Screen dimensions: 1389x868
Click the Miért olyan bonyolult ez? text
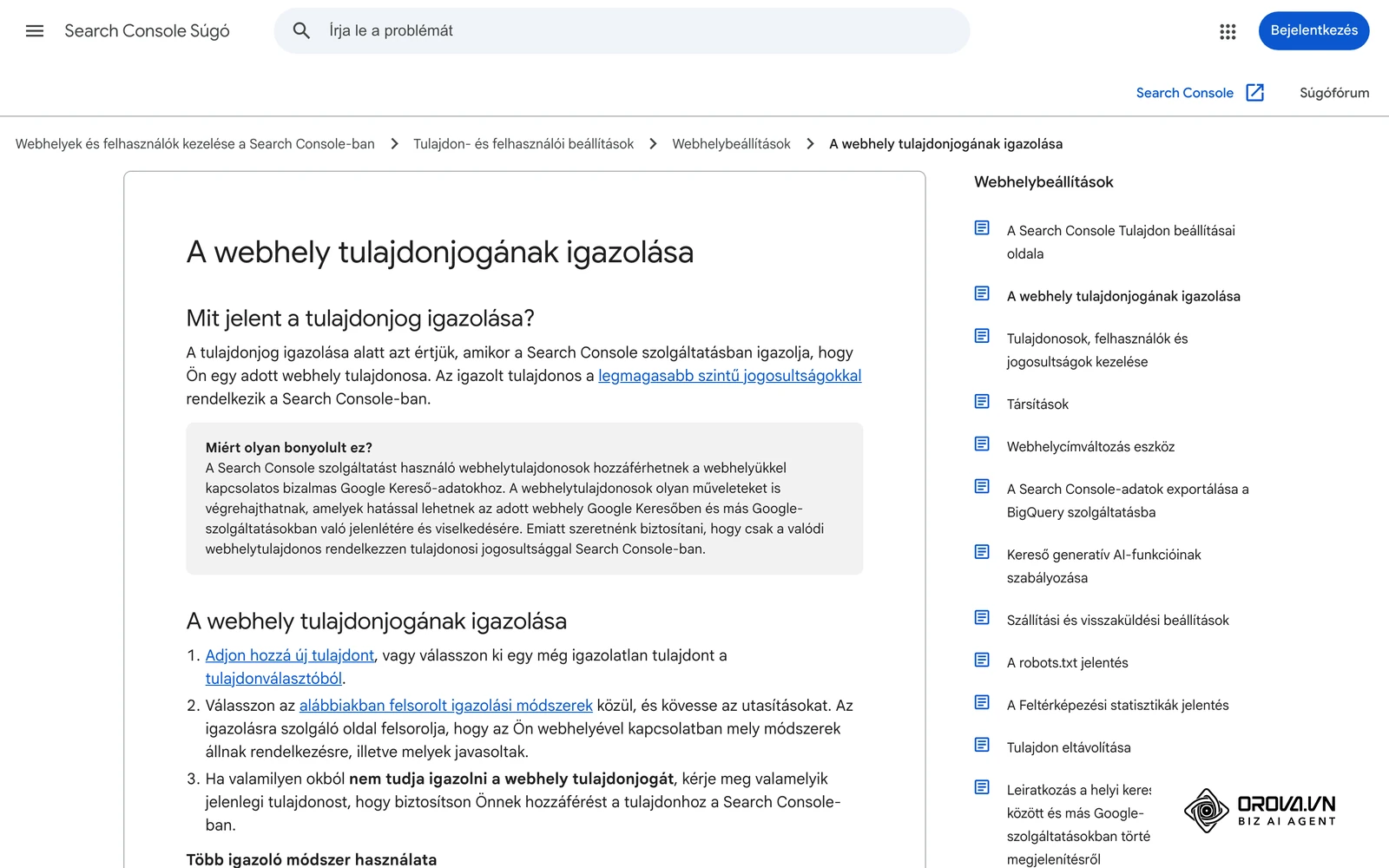[x=289, y=448]
